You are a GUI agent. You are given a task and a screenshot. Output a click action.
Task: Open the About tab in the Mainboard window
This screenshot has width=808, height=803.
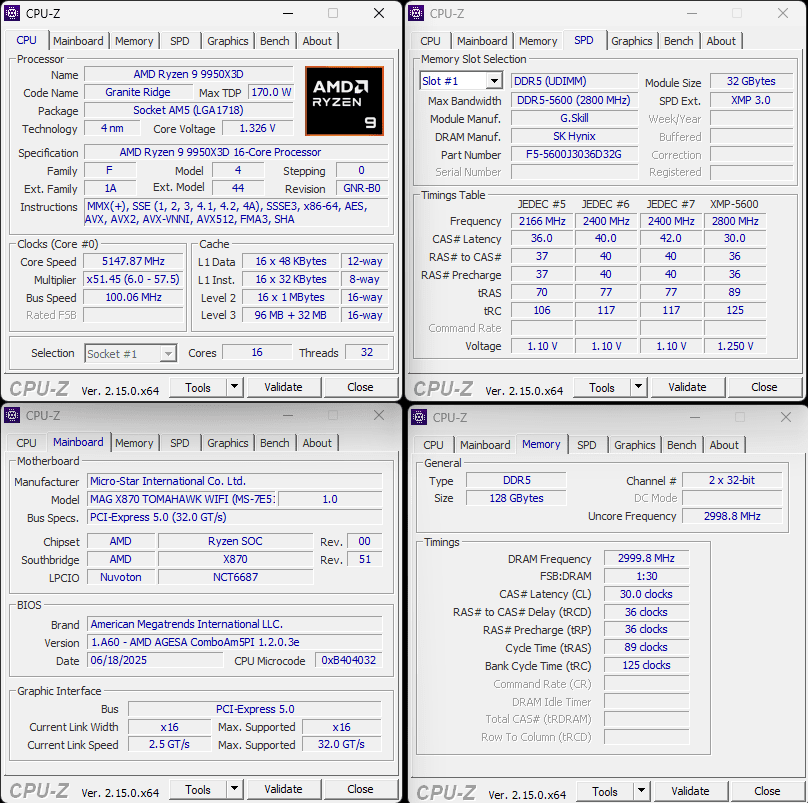coord(317,443)
